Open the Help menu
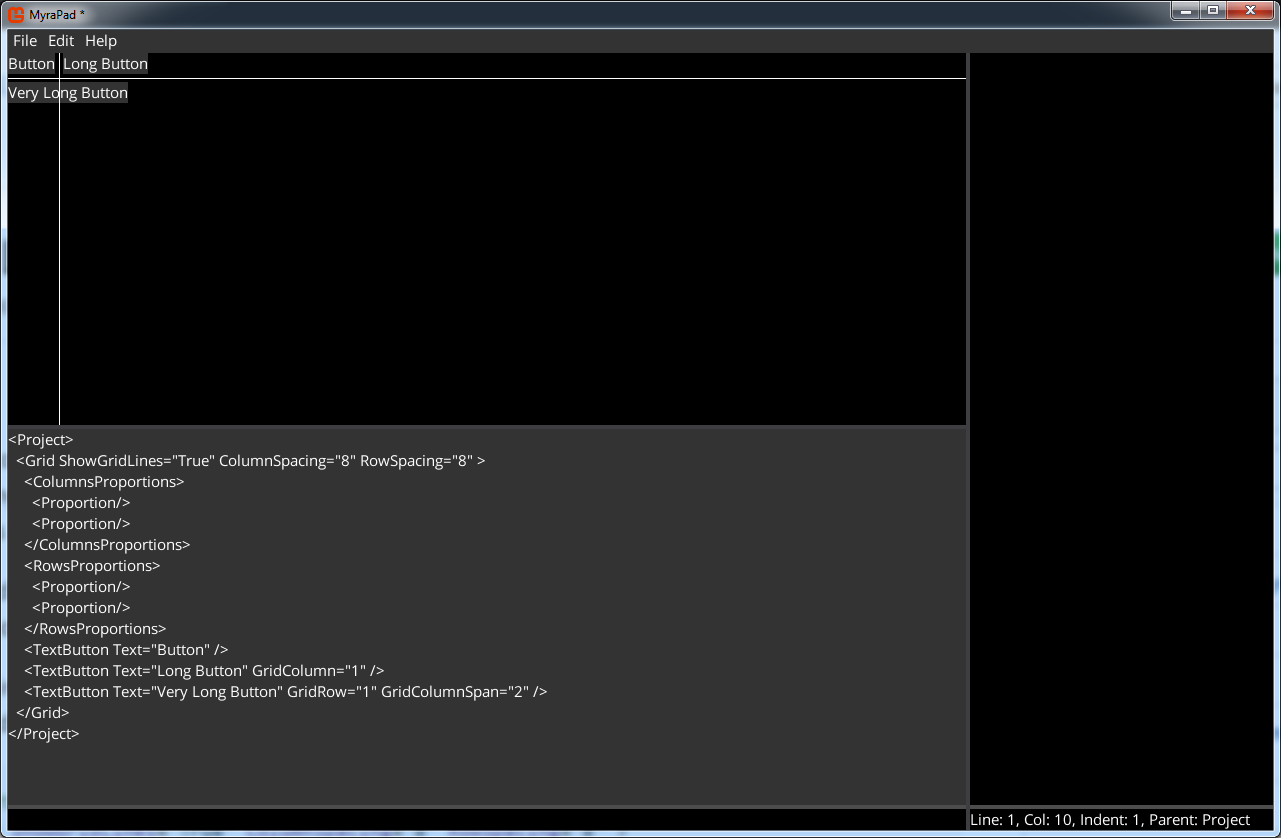 tap(101, 41)
